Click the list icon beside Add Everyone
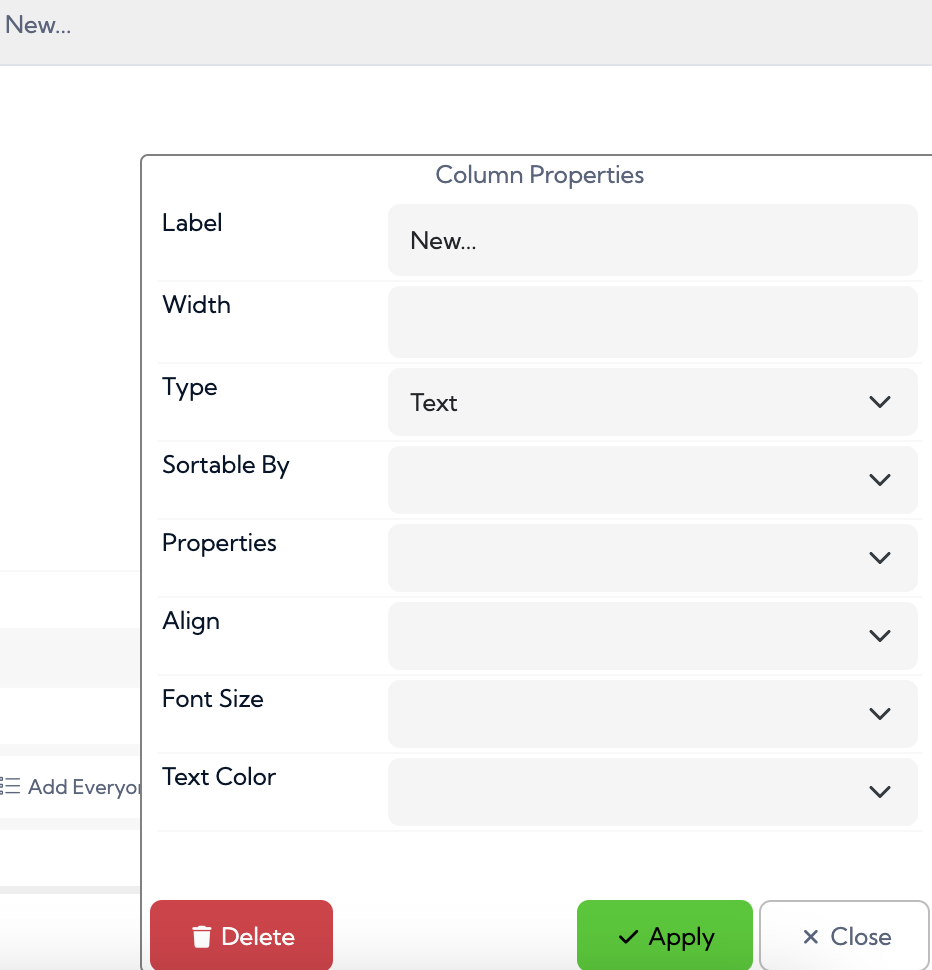 pyautogui.click(x=10, y=787)
